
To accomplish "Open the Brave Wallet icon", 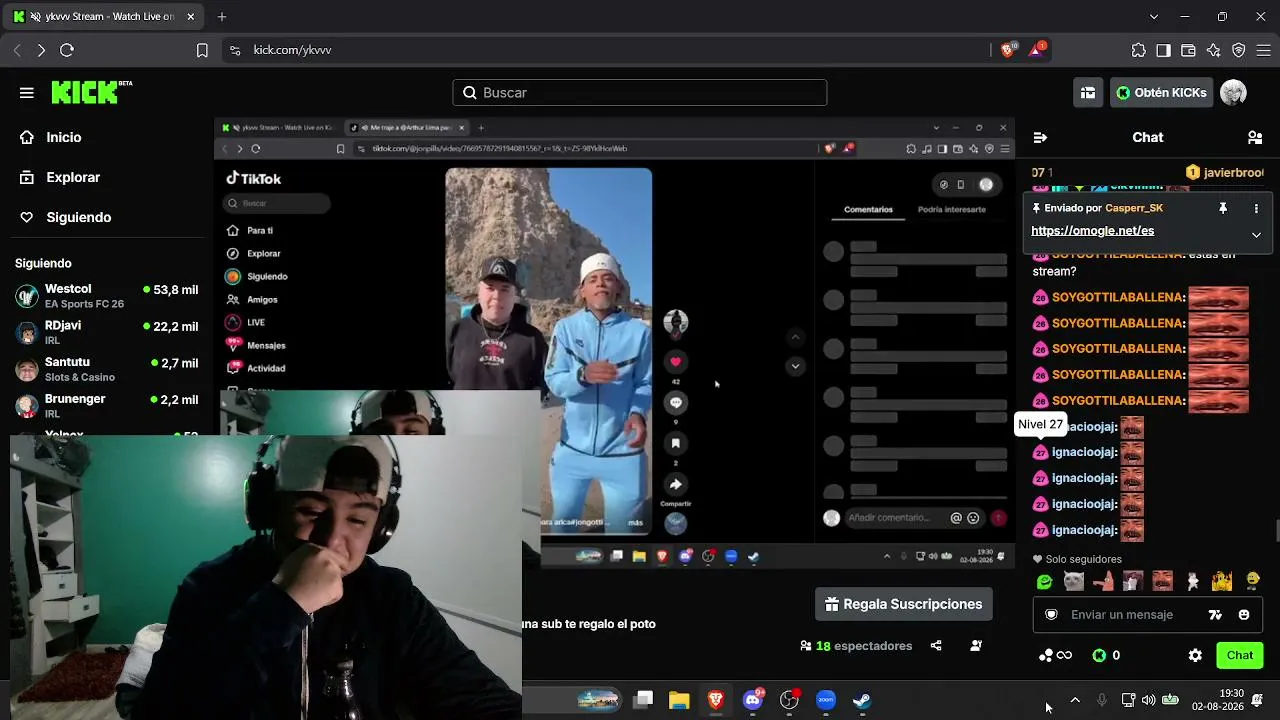I will tap(1189, 50).
